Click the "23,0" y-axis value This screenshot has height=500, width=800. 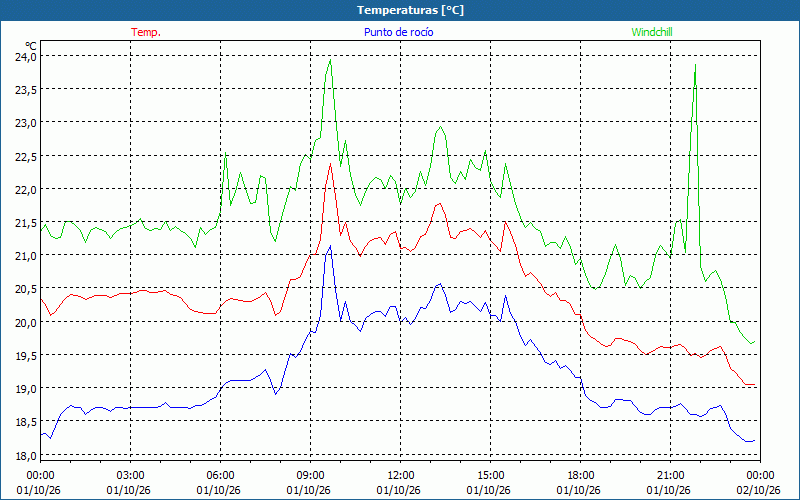[x=26, y=122]
